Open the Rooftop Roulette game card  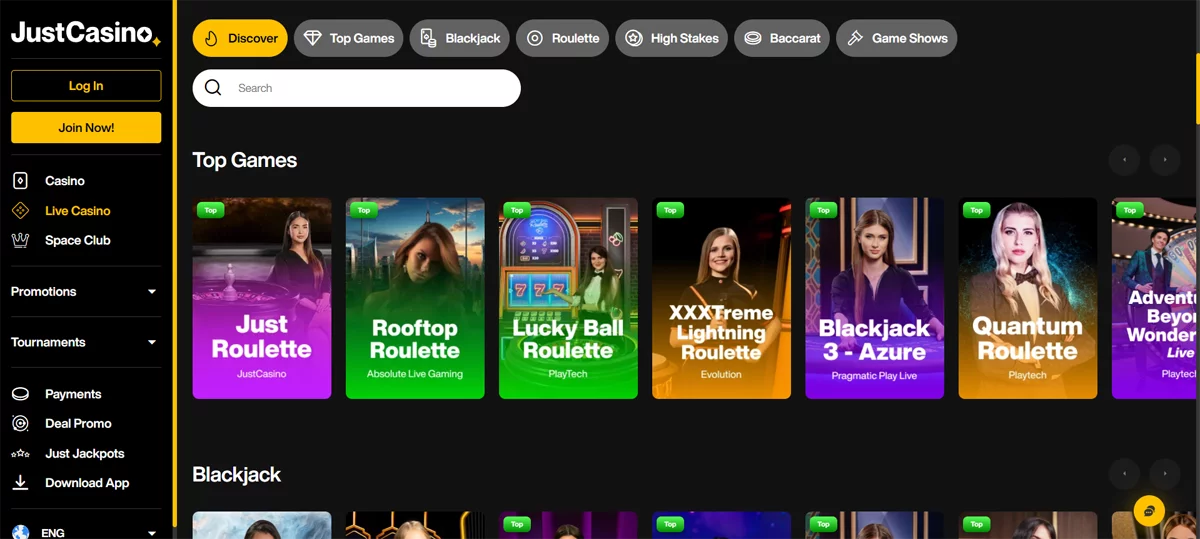[x=415, y=298]
